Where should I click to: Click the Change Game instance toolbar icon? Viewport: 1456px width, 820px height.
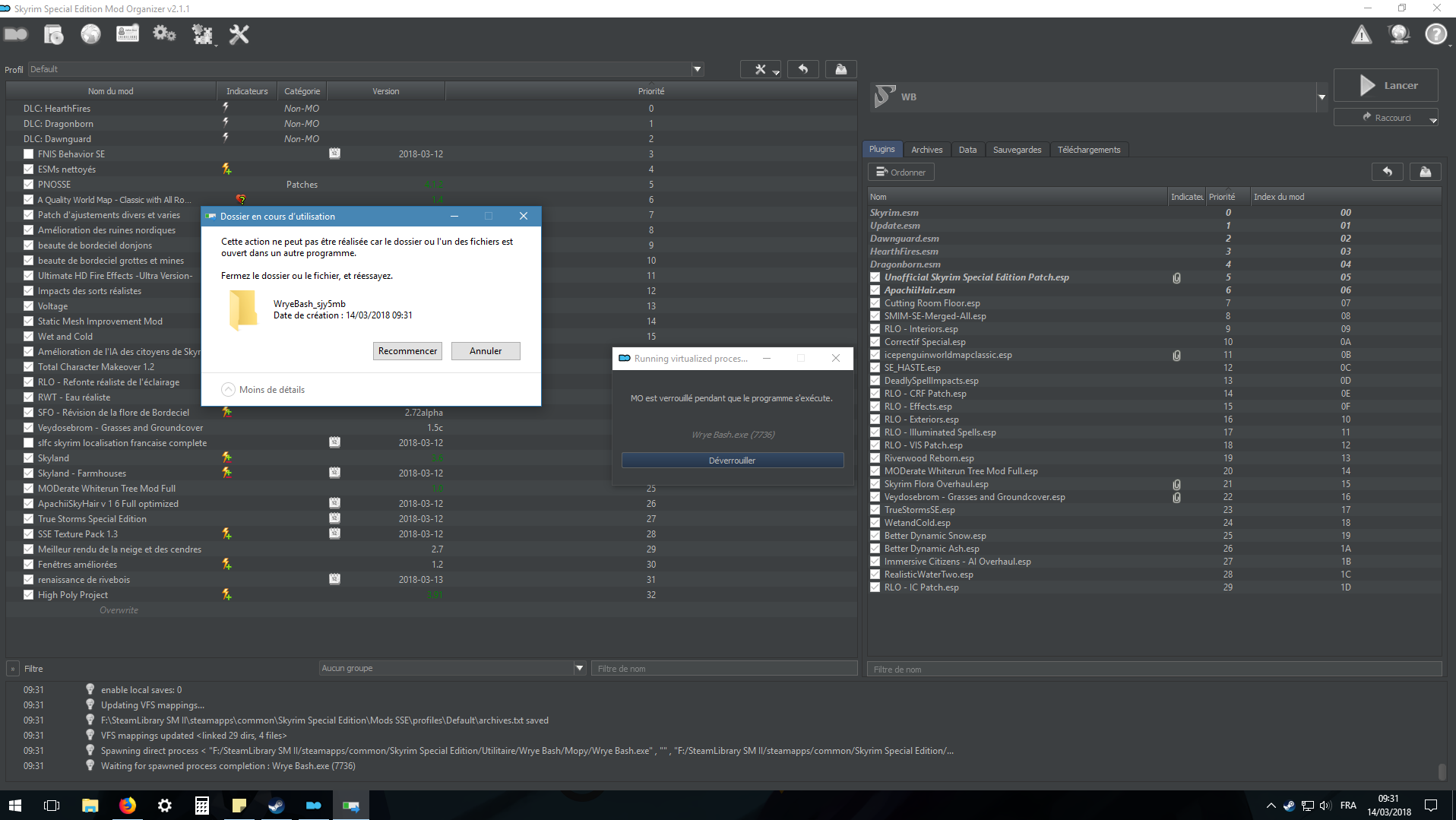coord(16,34)
